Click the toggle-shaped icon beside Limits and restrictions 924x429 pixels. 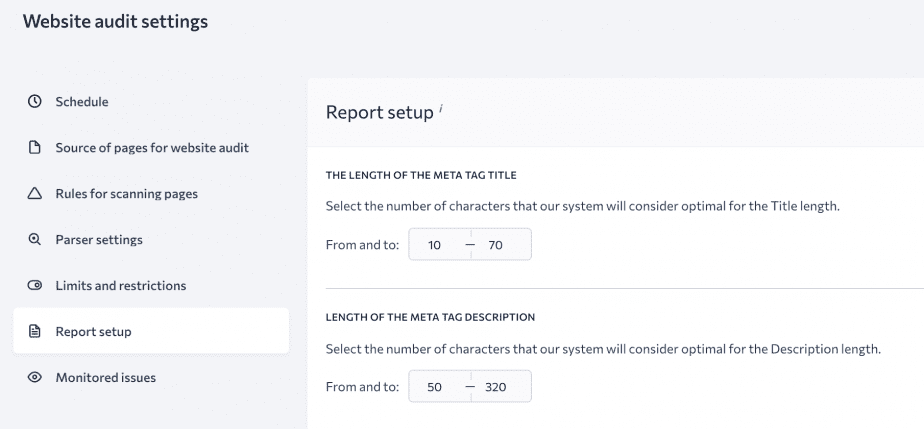tap(34, 286)
